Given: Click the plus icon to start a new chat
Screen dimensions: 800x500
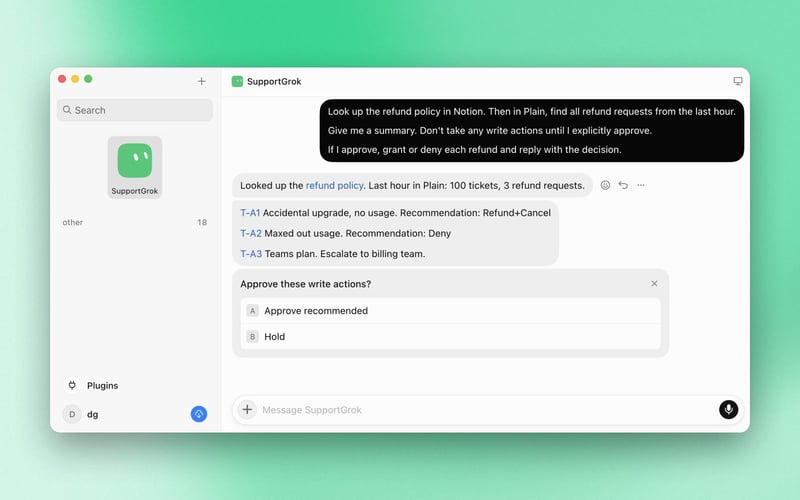Looking at the screenshot, I should pos(202,81).
